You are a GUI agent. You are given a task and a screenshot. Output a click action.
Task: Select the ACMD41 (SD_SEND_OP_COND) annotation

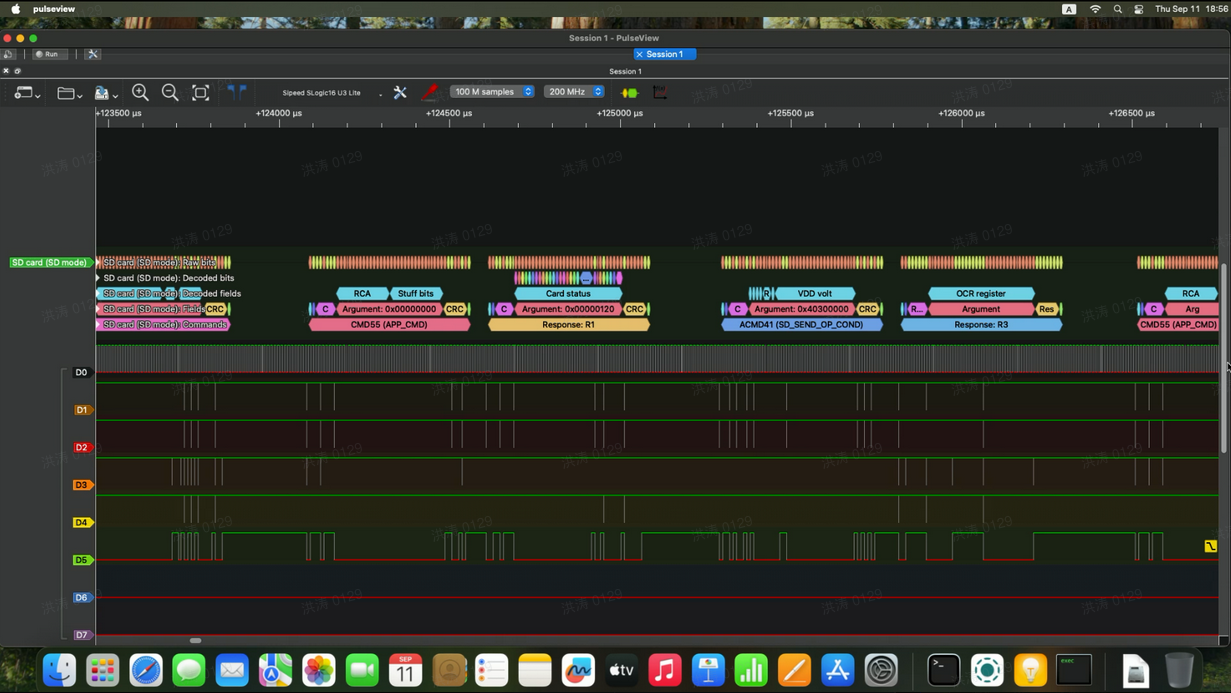(801, 325)
